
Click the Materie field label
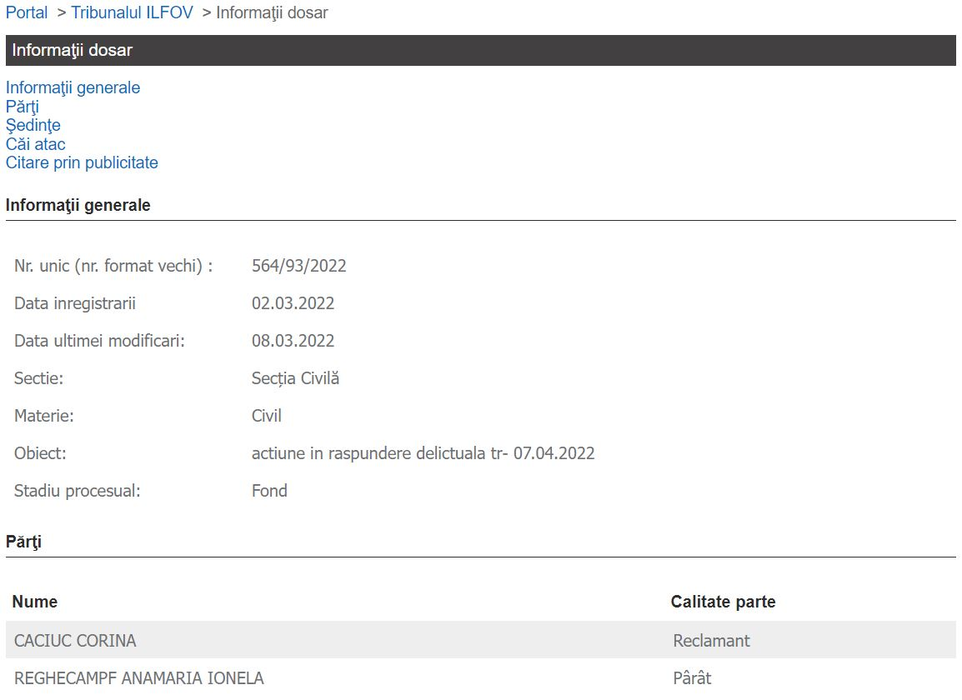tap(44, 415)
